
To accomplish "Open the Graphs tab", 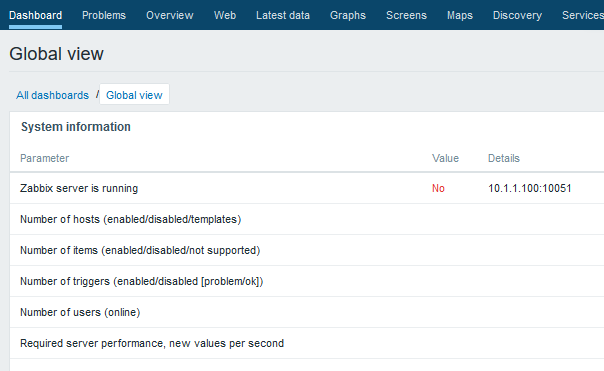I will [348, 15].
